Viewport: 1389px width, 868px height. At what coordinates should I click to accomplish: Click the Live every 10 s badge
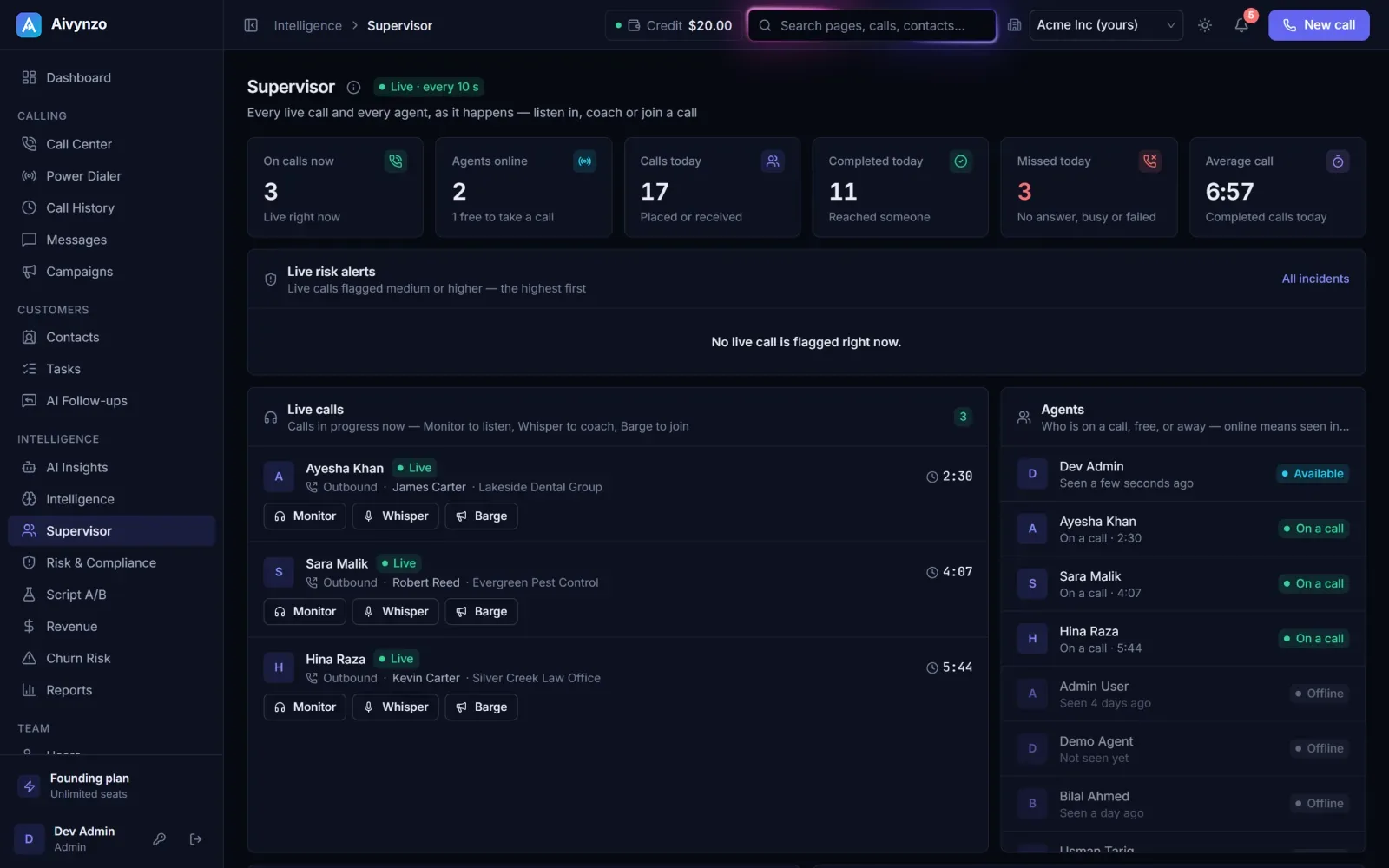[429, 87]
